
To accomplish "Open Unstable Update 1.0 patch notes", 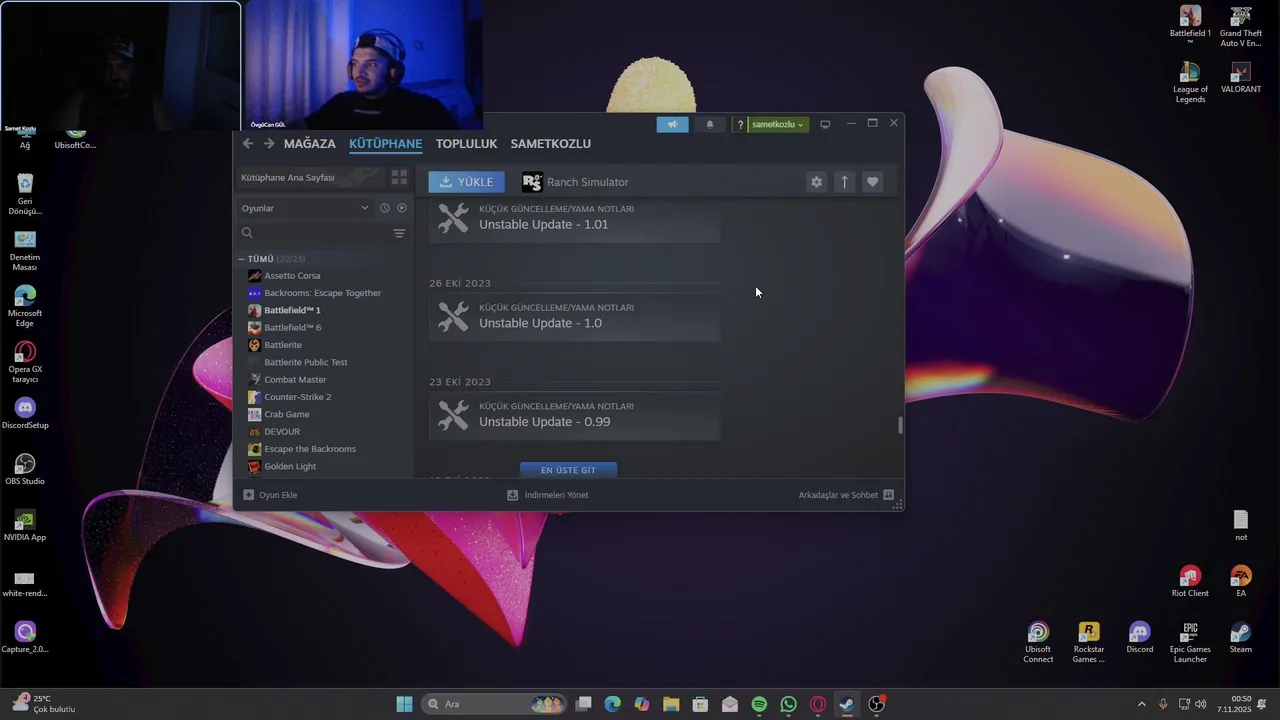I will [x=574, y=316].
